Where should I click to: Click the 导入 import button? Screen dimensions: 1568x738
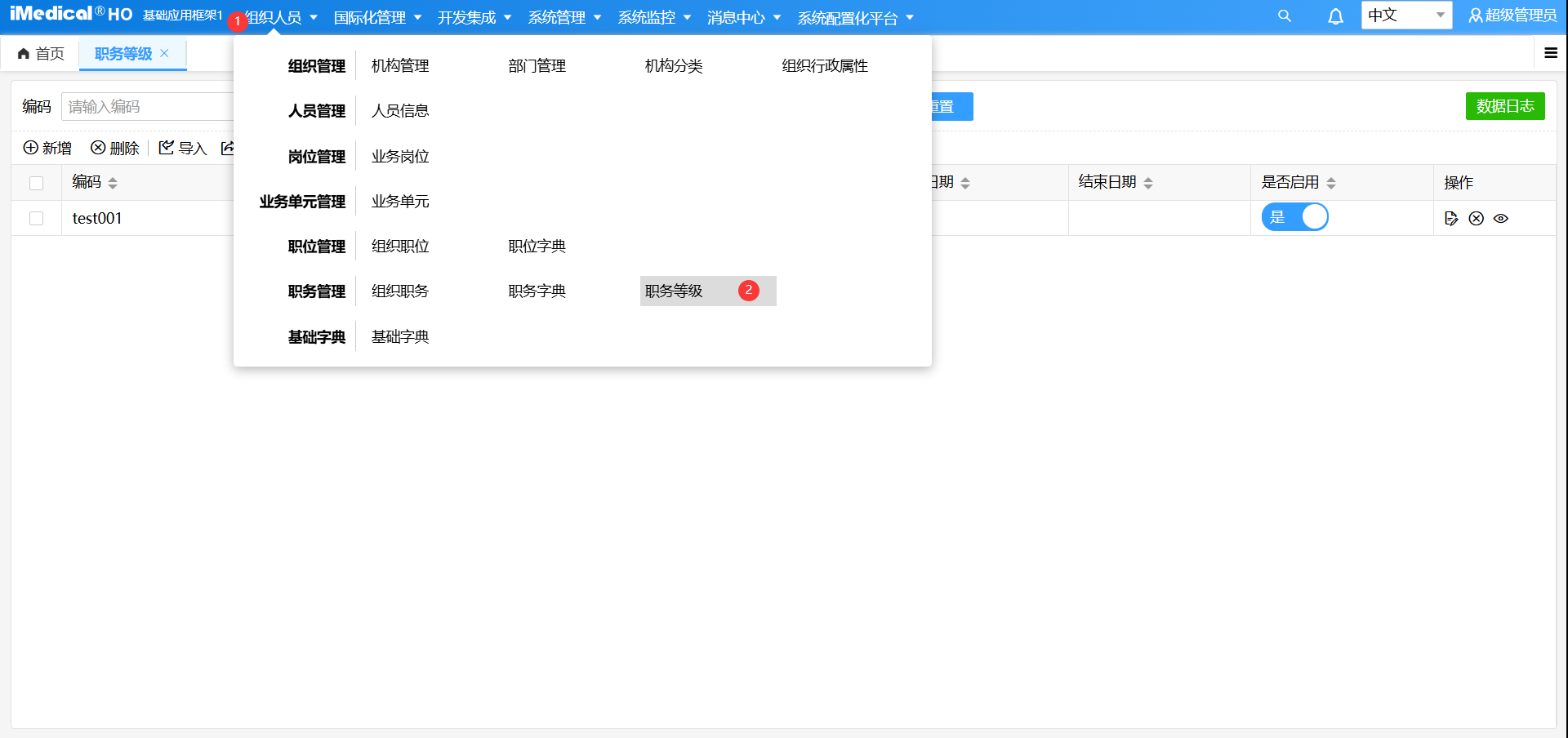[183, 148]
